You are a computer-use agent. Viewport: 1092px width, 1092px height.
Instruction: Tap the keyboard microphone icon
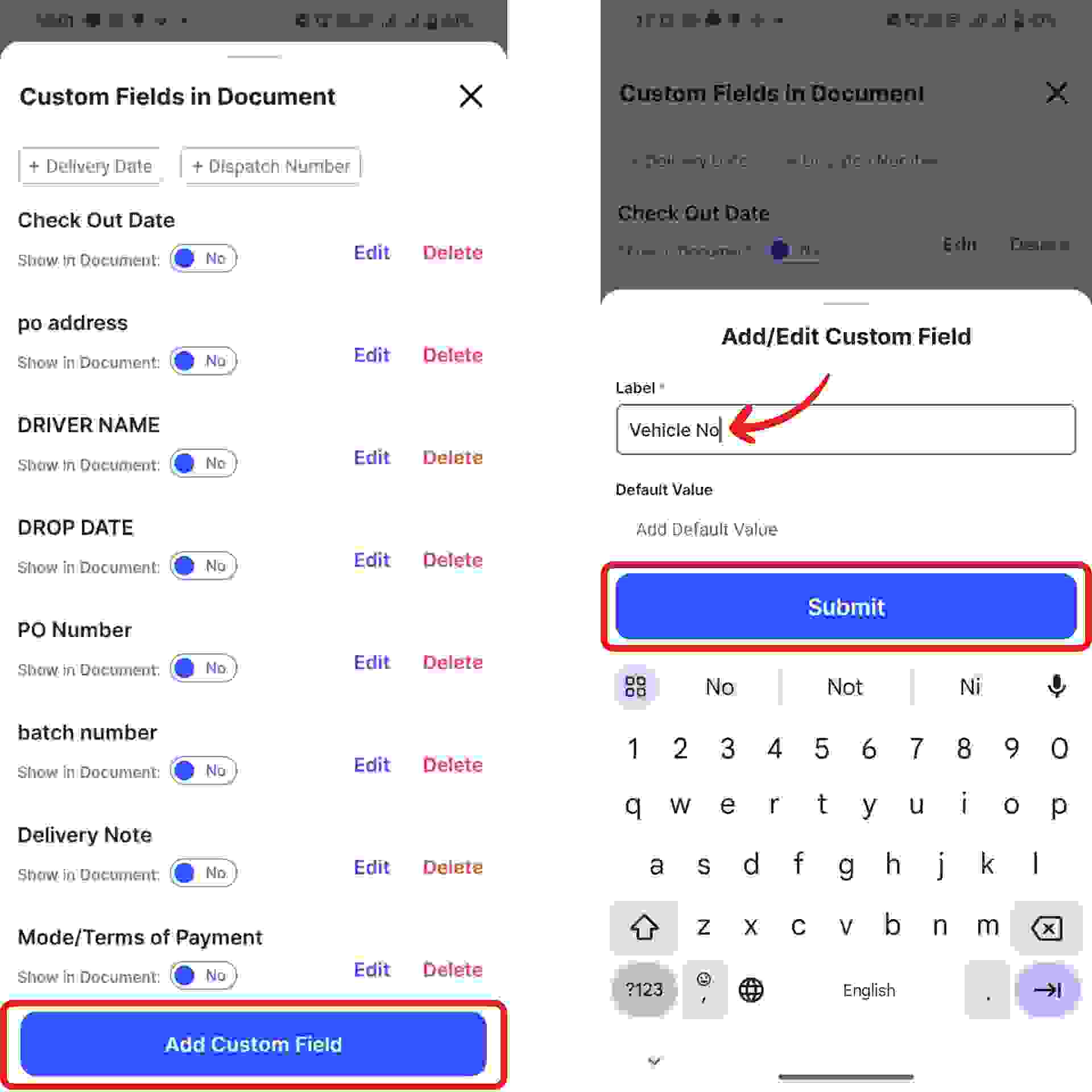[x=1056, y=686]
